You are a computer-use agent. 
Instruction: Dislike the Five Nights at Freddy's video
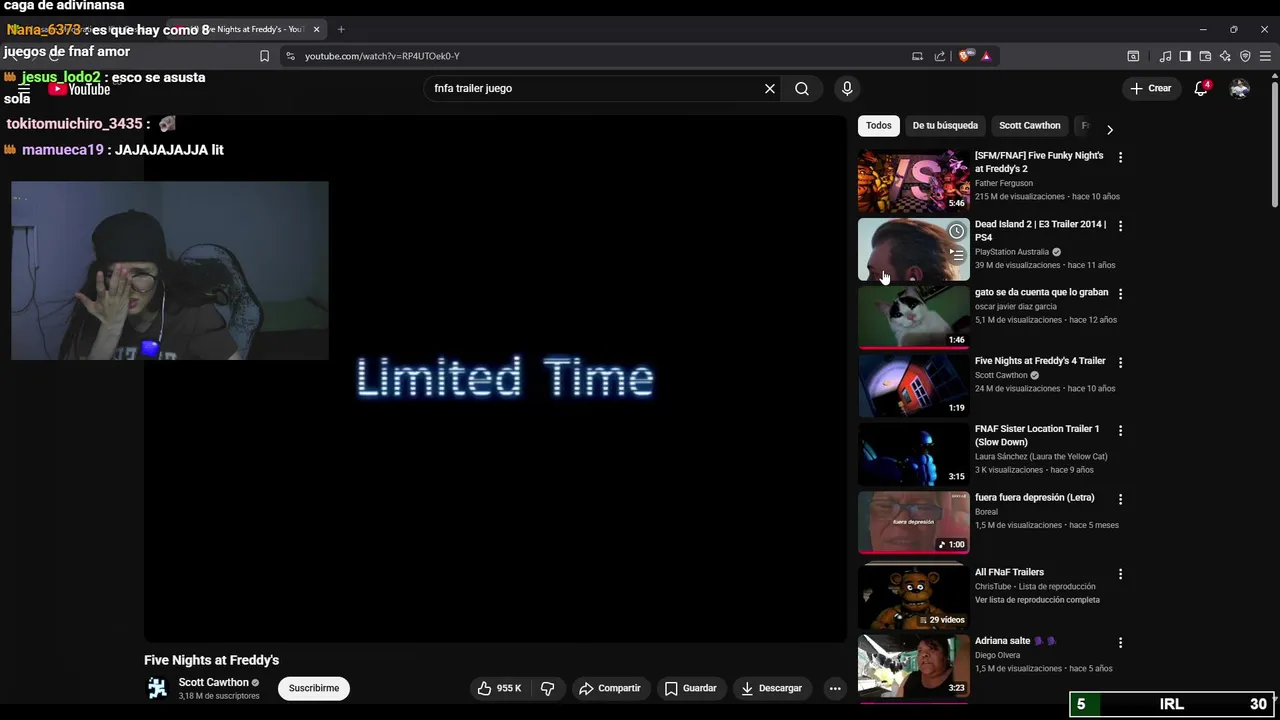(x=547, y=688)
